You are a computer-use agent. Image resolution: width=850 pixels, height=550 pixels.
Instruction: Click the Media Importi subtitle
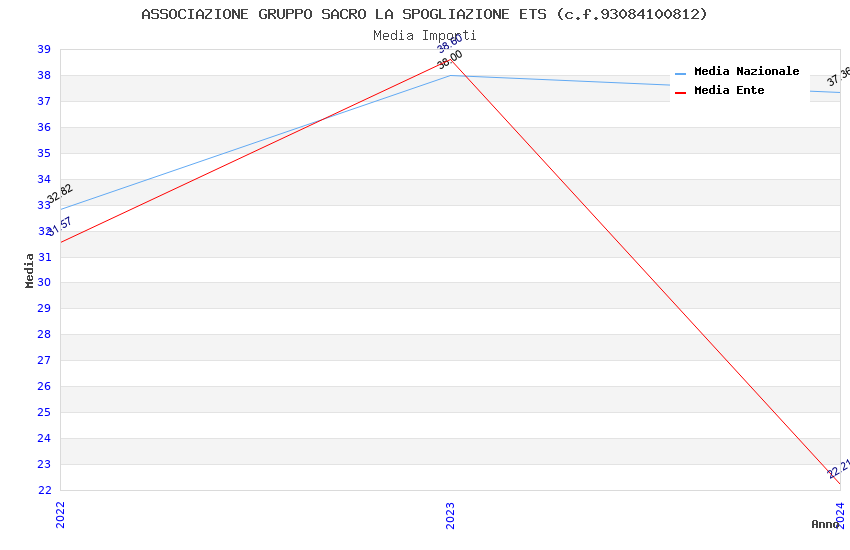(x=424, y=36)
